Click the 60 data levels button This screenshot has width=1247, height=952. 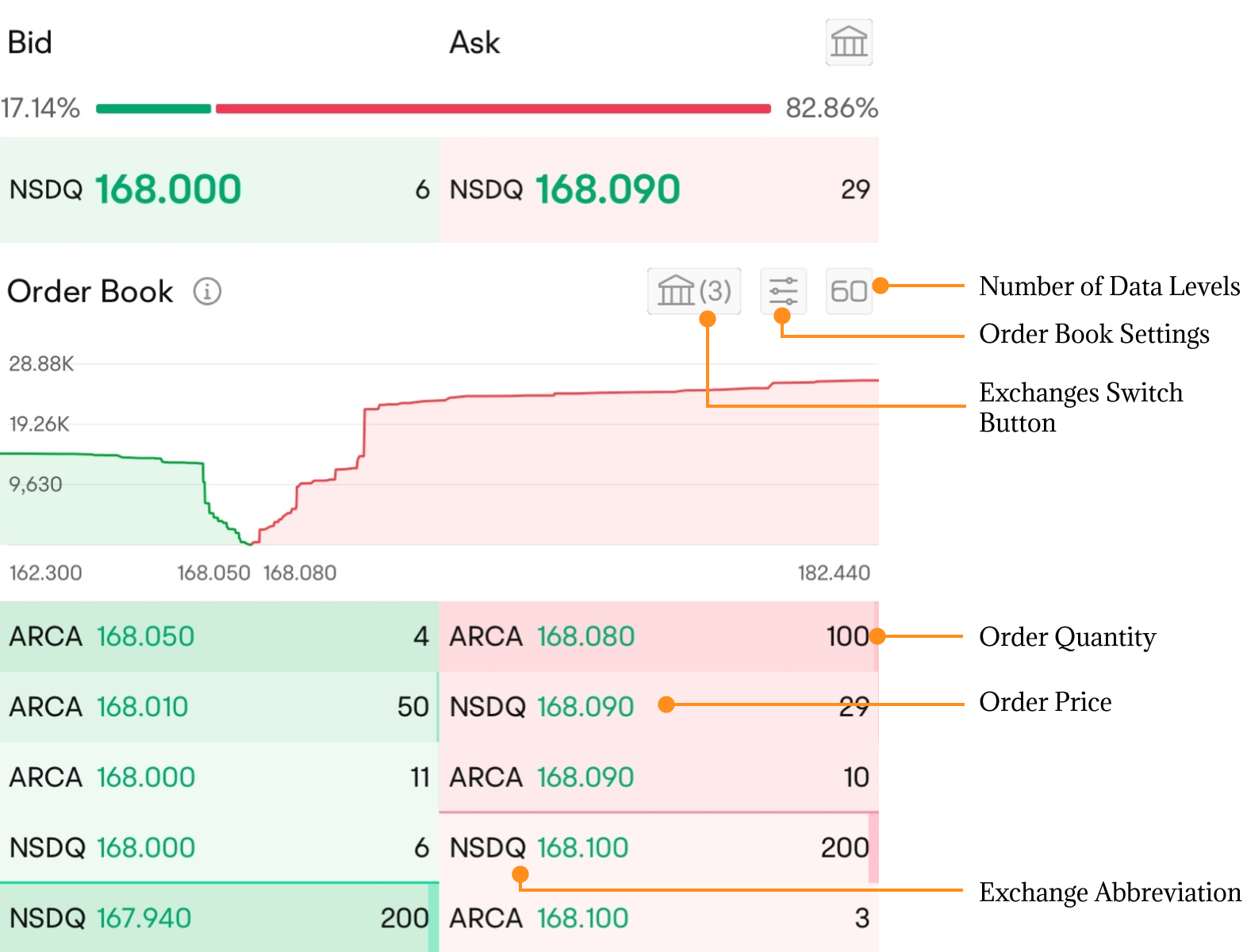[848, 291]
